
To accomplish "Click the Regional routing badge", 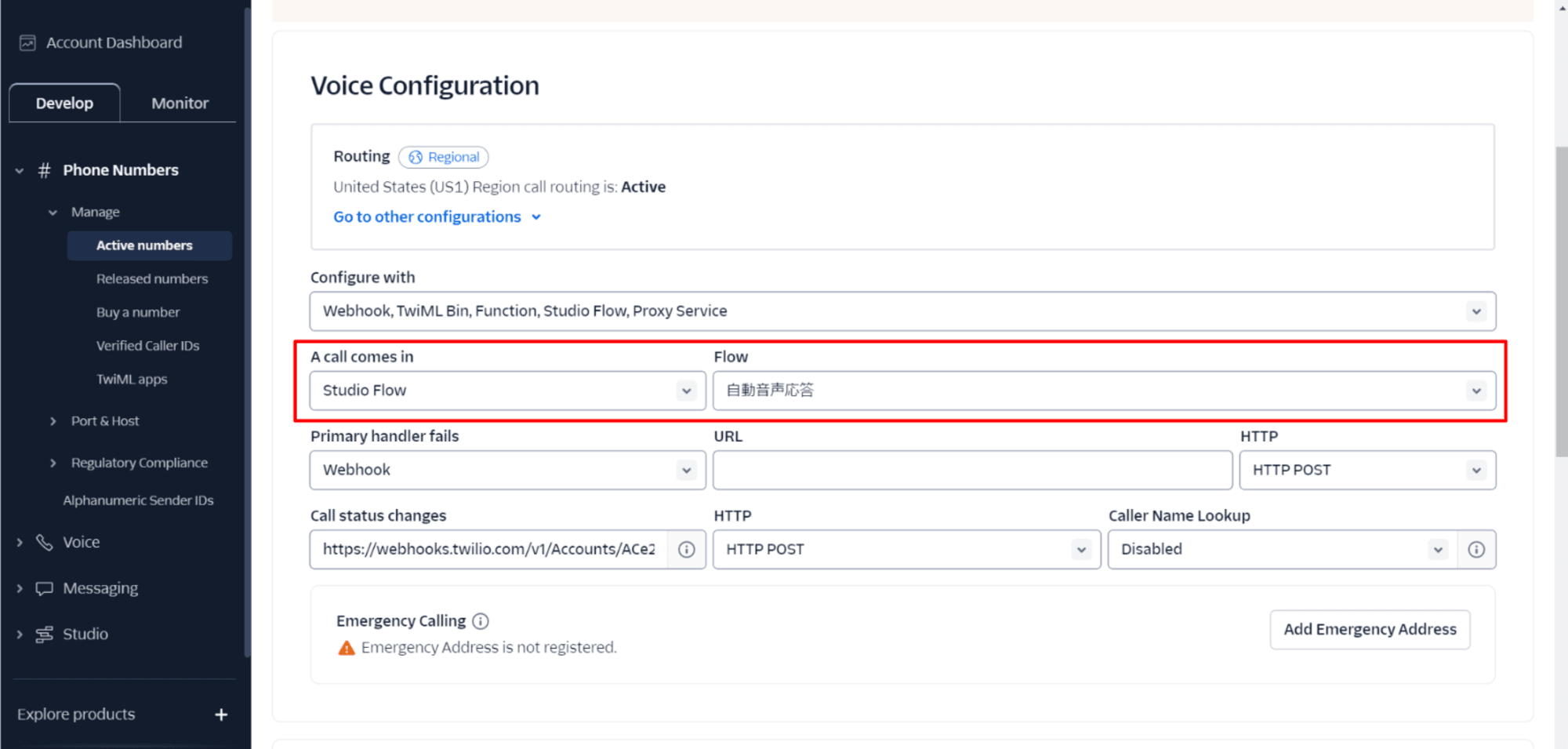I will (x=443, y=157).
